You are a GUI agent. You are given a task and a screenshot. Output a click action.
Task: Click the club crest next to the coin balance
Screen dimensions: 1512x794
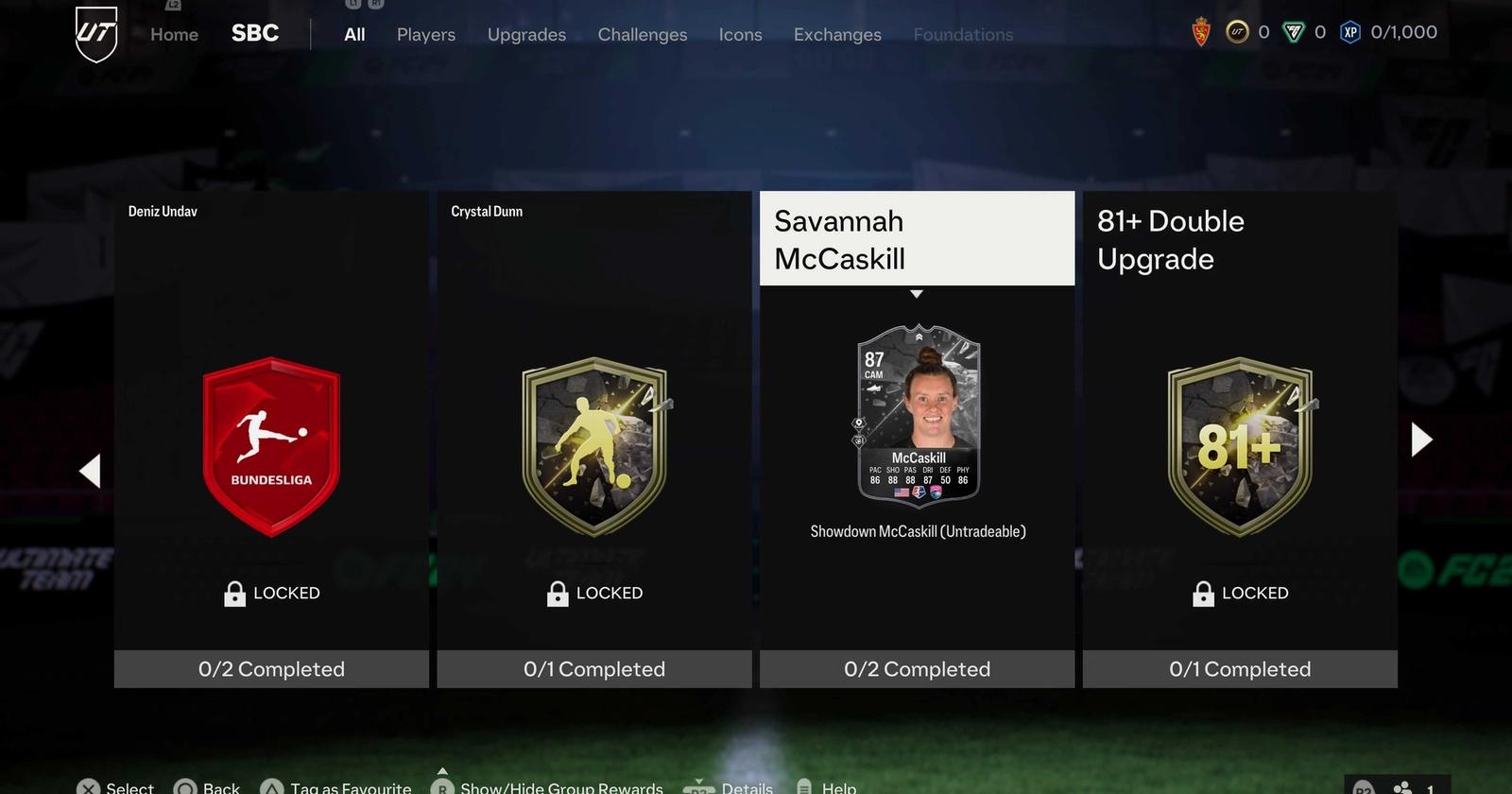point(1201,33)
